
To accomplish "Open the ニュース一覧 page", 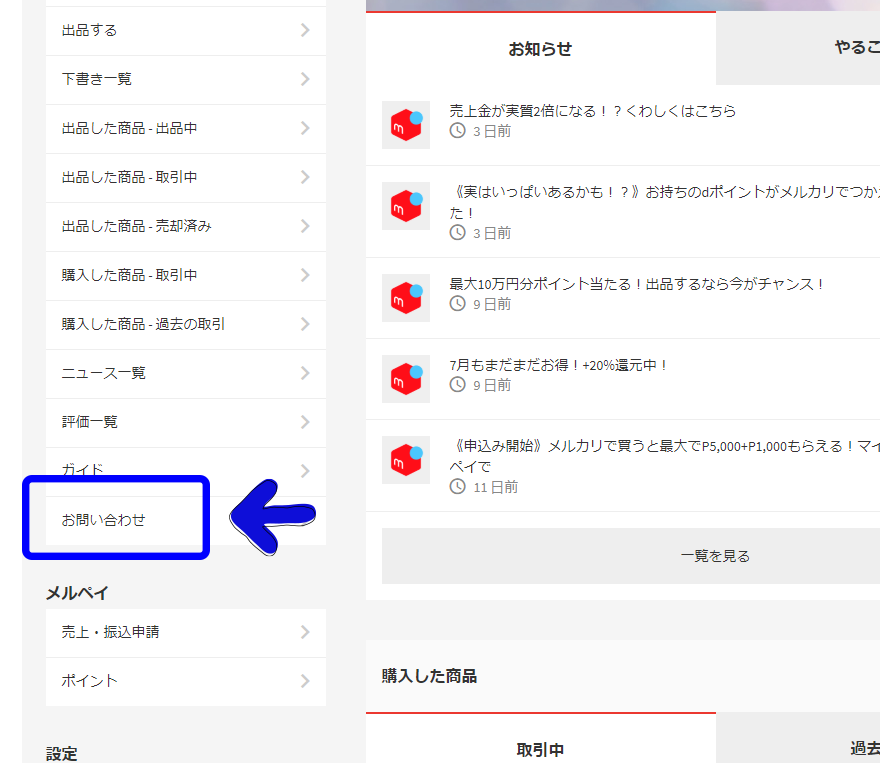I will click(x=185, y=373).
